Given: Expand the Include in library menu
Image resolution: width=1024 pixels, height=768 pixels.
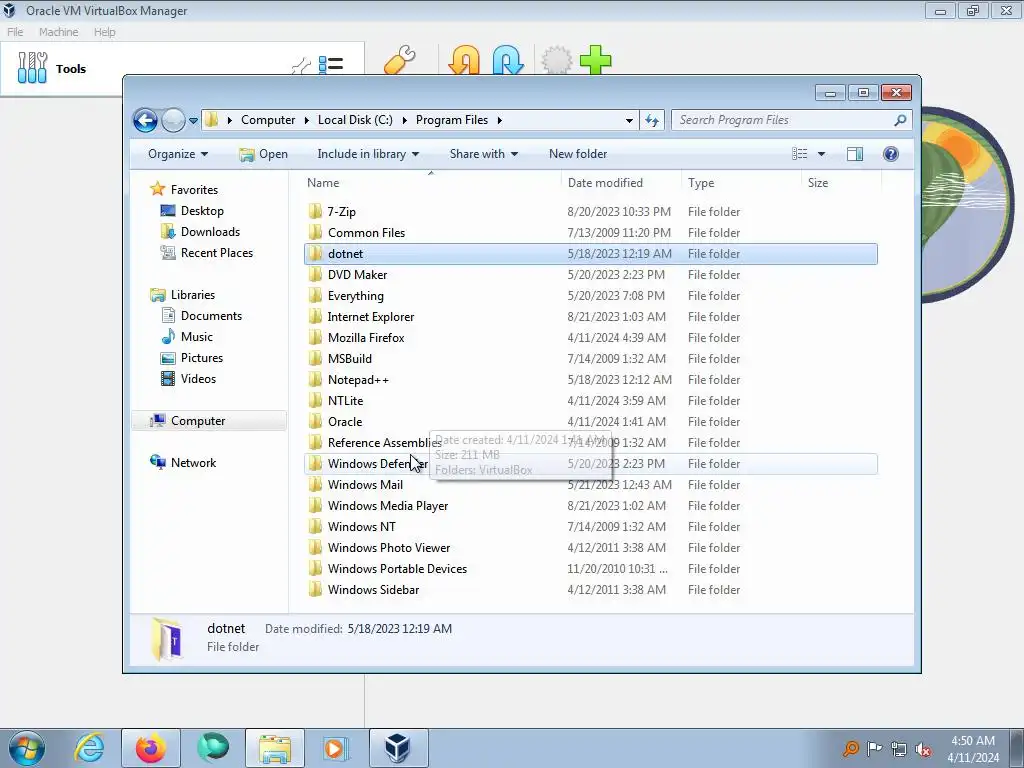Looking at the screenshot, I should pyautogui.click(x=368, y=154).
